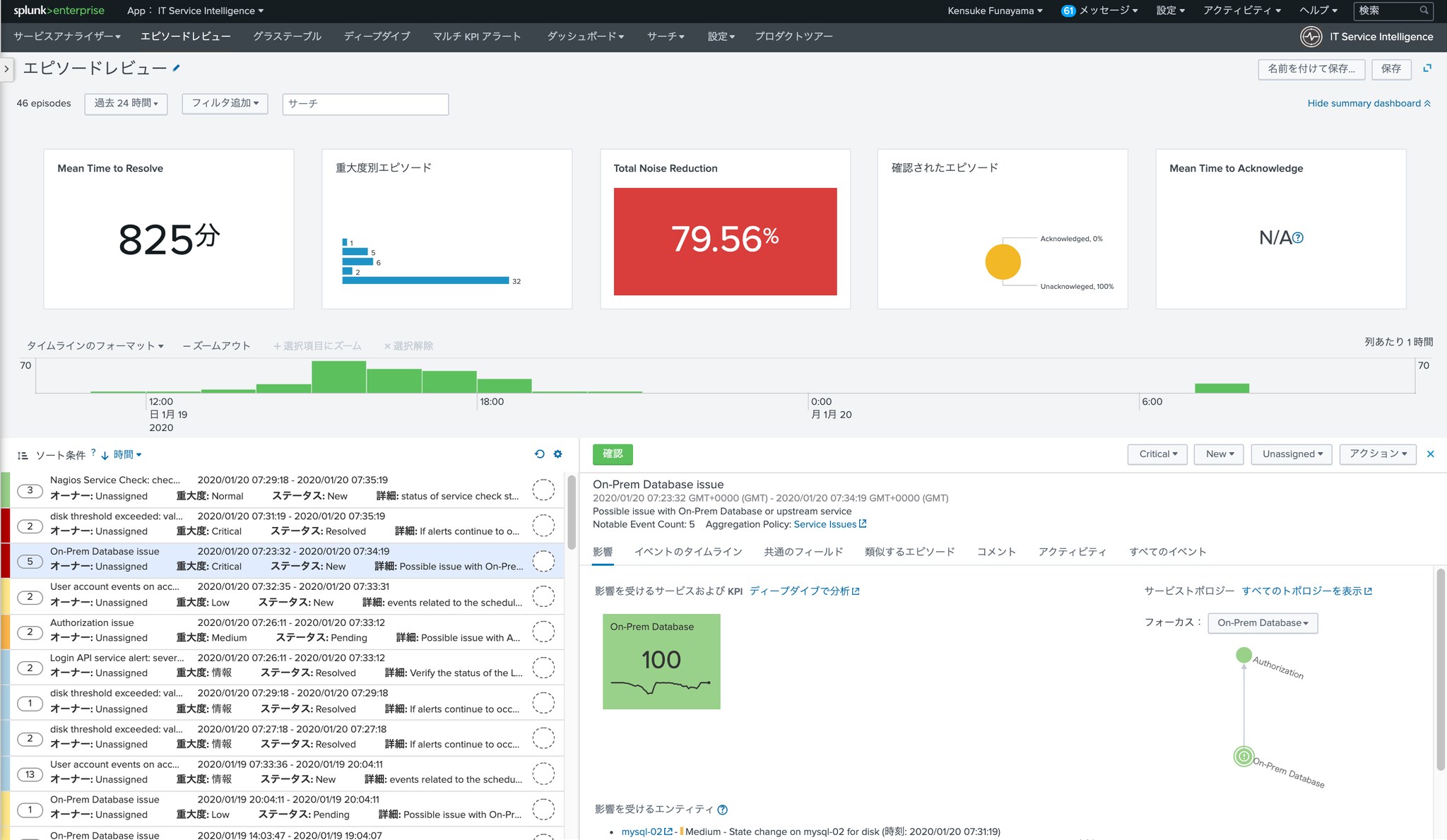The width and height of the screenshot is (1447, 840).
Task: Click the green timeline bar after 6:00
Action: (1222, 388)
